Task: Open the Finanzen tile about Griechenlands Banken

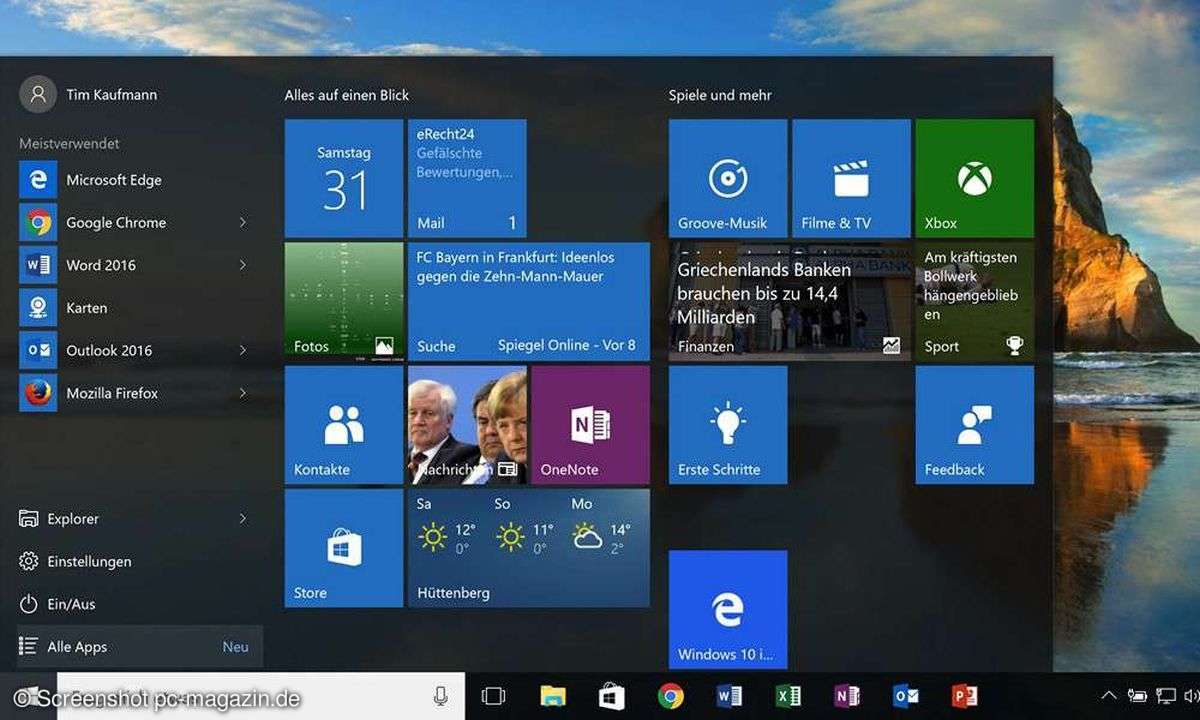Action: [x=790, y=301]
